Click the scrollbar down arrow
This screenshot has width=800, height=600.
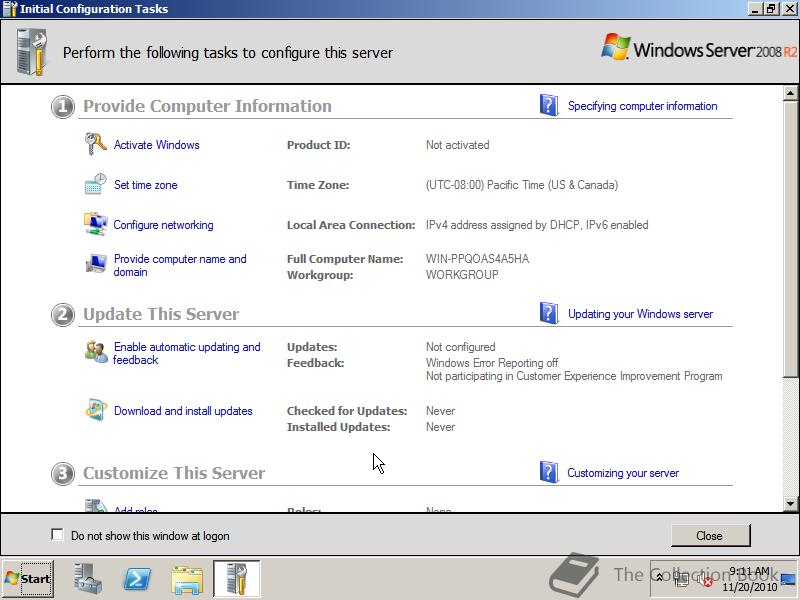click(x=790, y=504)
